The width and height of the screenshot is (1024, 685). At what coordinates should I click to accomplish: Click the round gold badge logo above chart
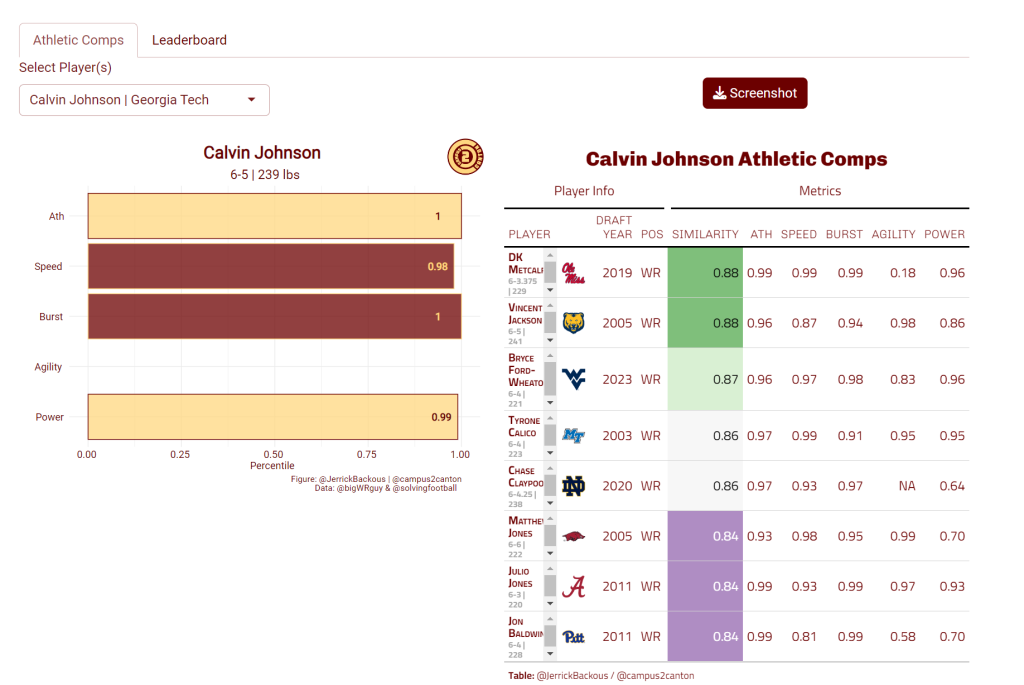pyautogui.click(x=465, y=157)
